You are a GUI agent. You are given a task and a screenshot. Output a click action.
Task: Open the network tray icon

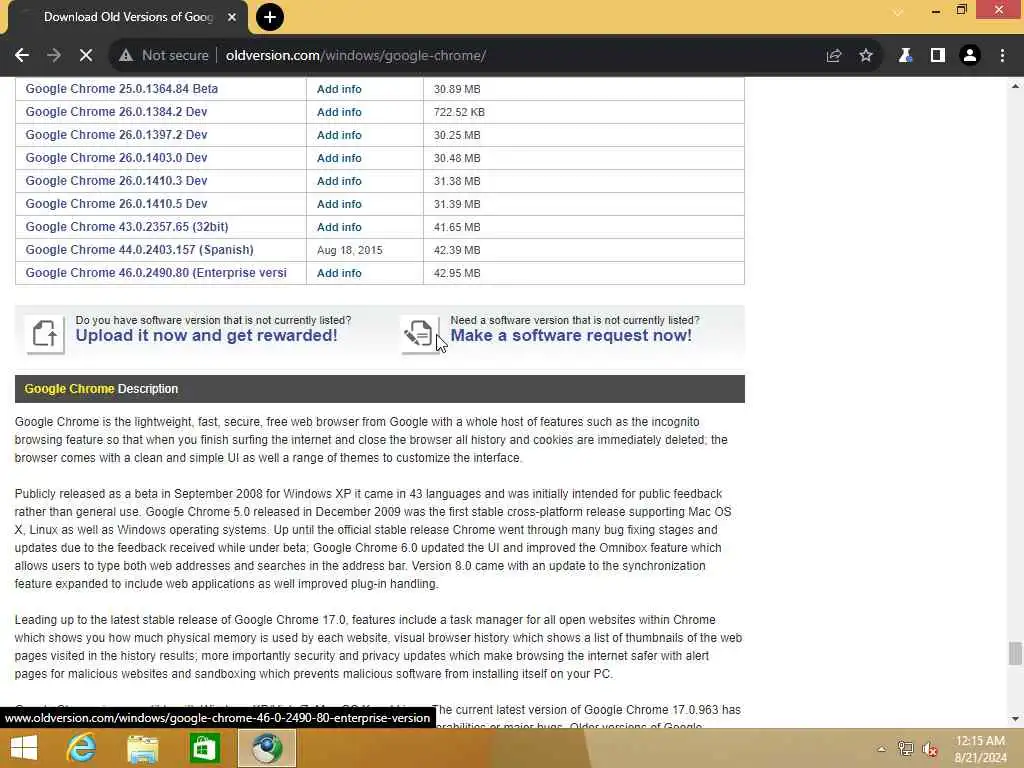click(x=905, y=749)
